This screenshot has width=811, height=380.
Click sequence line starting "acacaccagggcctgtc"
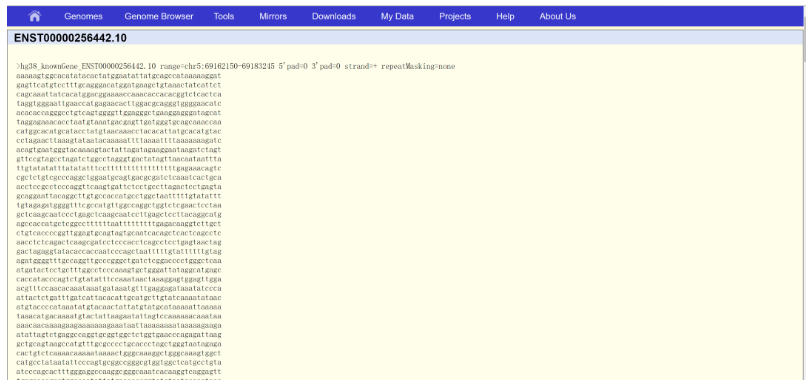119,113
